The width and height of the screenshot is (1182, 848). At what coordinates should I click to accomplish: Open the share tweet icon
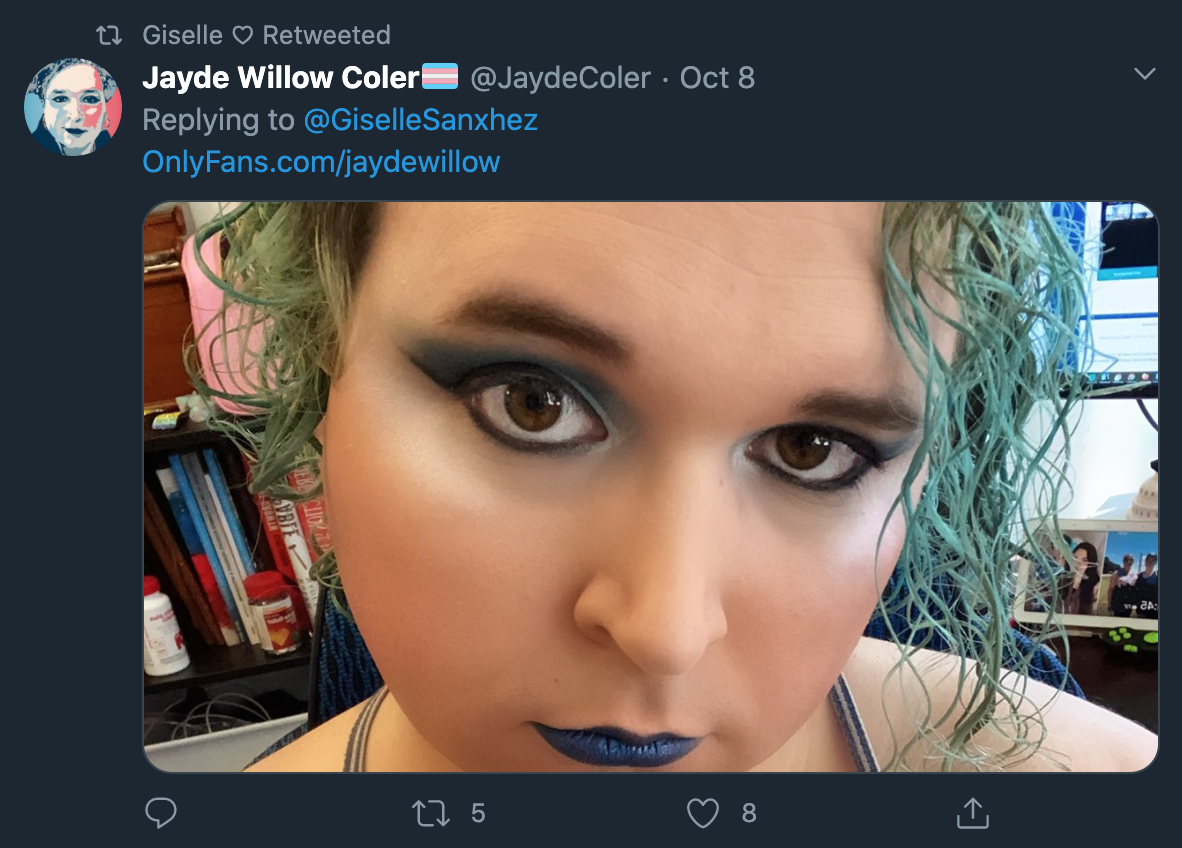click(x=972, y=813)
